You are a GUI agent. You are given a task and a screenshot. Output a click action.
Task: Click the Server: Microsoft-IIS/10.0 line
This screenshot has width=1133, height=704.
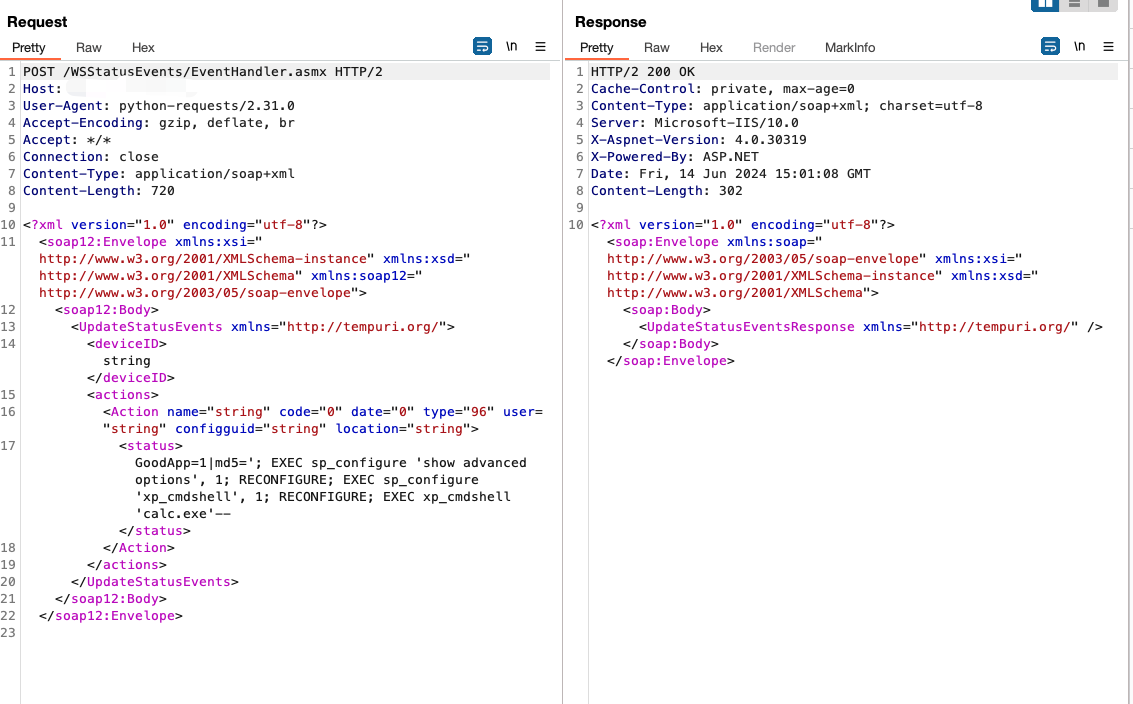point(694,123)
